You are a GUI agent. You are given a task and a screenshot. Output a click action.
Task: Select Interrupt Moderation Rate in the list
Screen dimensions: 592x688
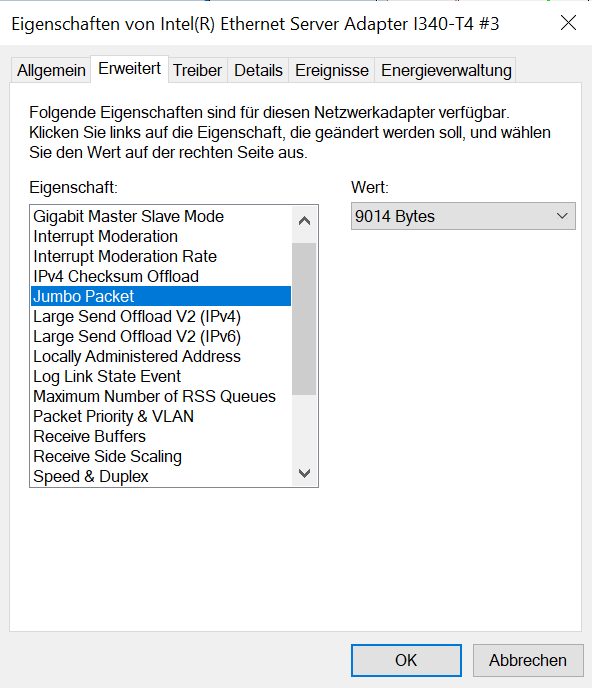[161, 256]
